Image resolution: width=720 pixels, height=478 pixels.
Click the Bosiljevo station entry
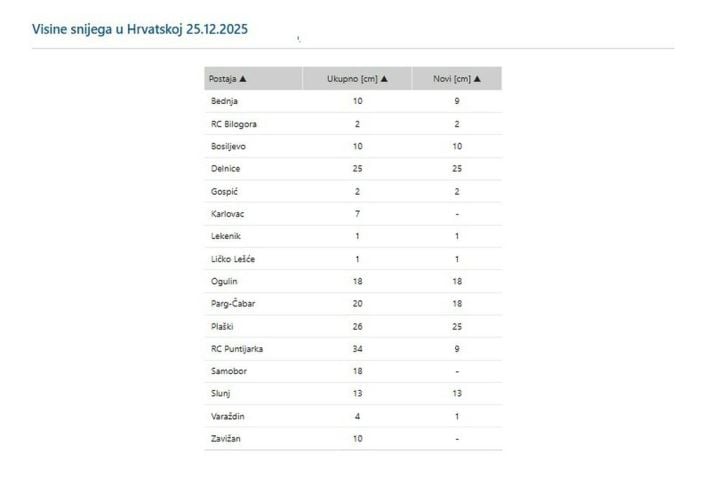[229, 146]
